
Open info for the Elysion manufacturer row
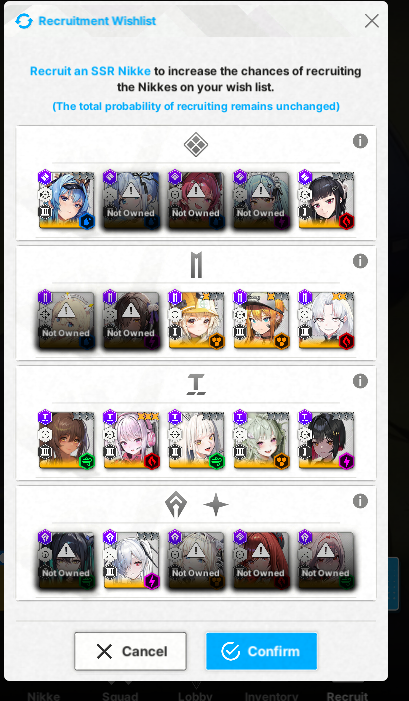coord(360,141)
